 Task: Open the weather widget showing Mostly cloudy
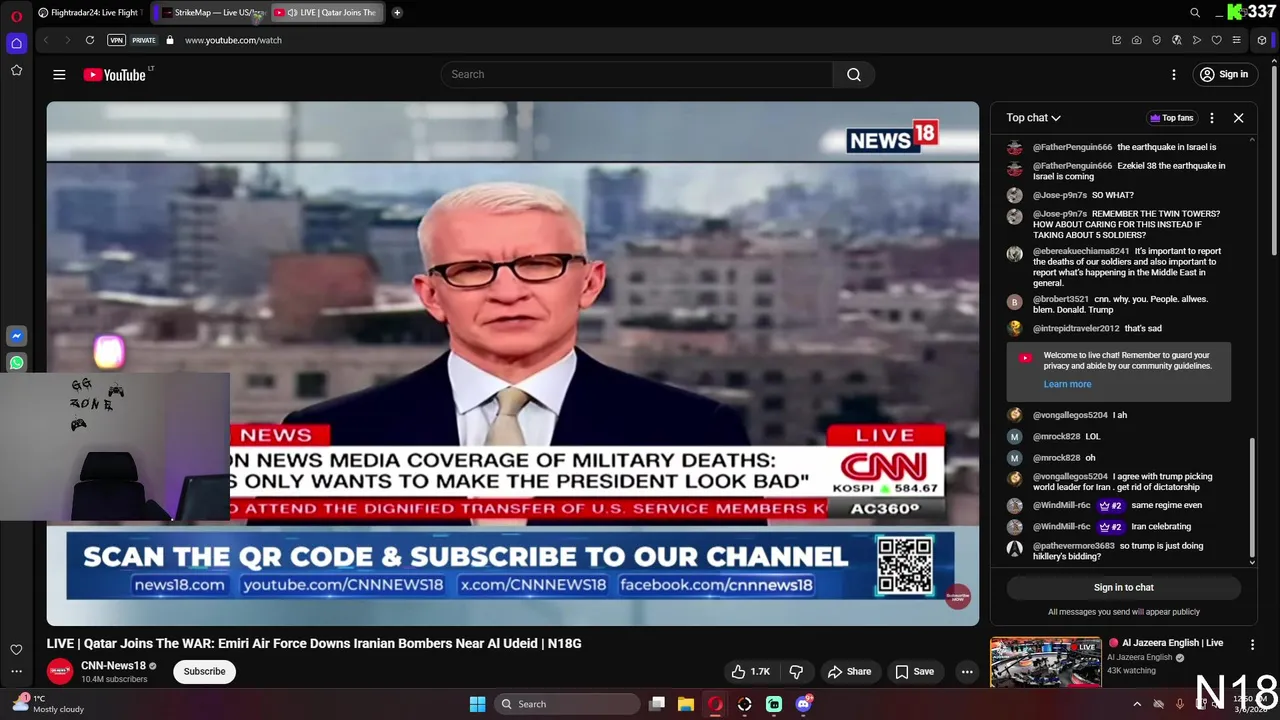(x=48, y=704)
